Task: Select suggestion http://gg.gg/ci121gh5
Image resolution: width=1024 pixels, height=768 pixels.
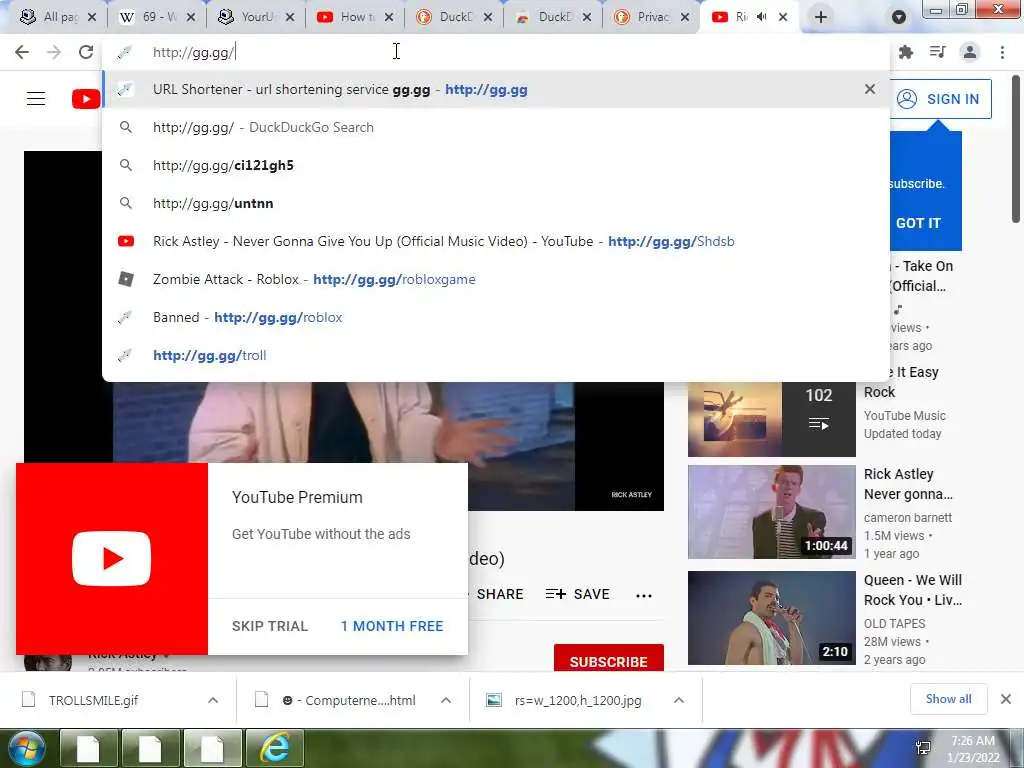Action: pos(496,165)
